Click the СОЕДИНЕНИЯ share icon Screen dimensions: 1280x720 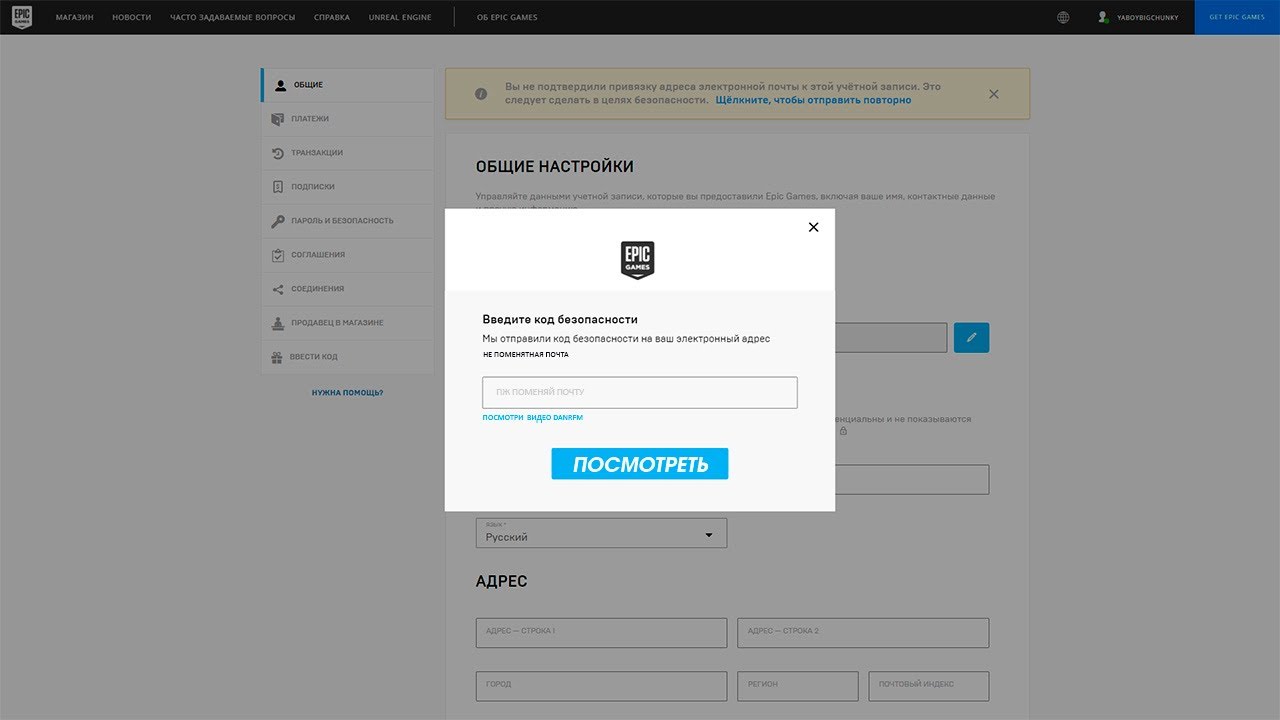[x=278, y=289]
